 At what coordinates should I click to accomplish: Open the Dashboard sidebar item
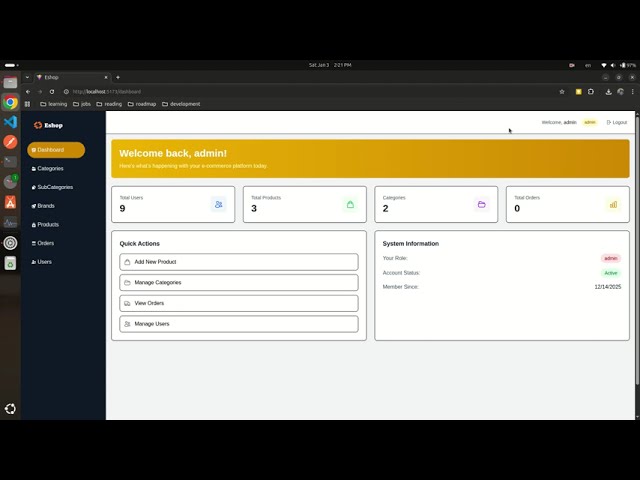56,150
